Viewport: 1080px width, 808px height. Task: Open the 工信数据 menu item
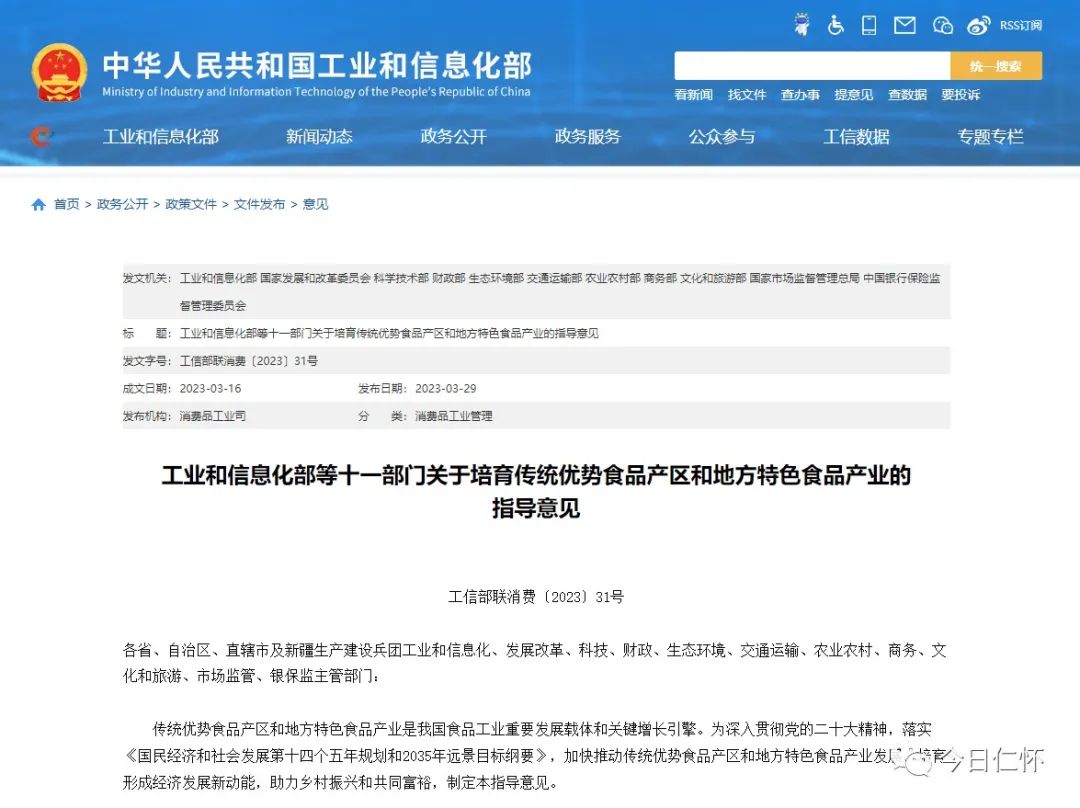click(x=856, y=136)
